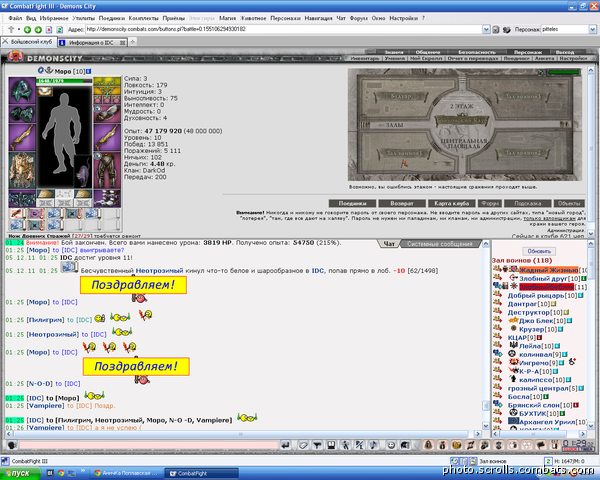Click player Добрый рыцарь in list
This screenshot has height=480, width=600.
pos(536,296)
